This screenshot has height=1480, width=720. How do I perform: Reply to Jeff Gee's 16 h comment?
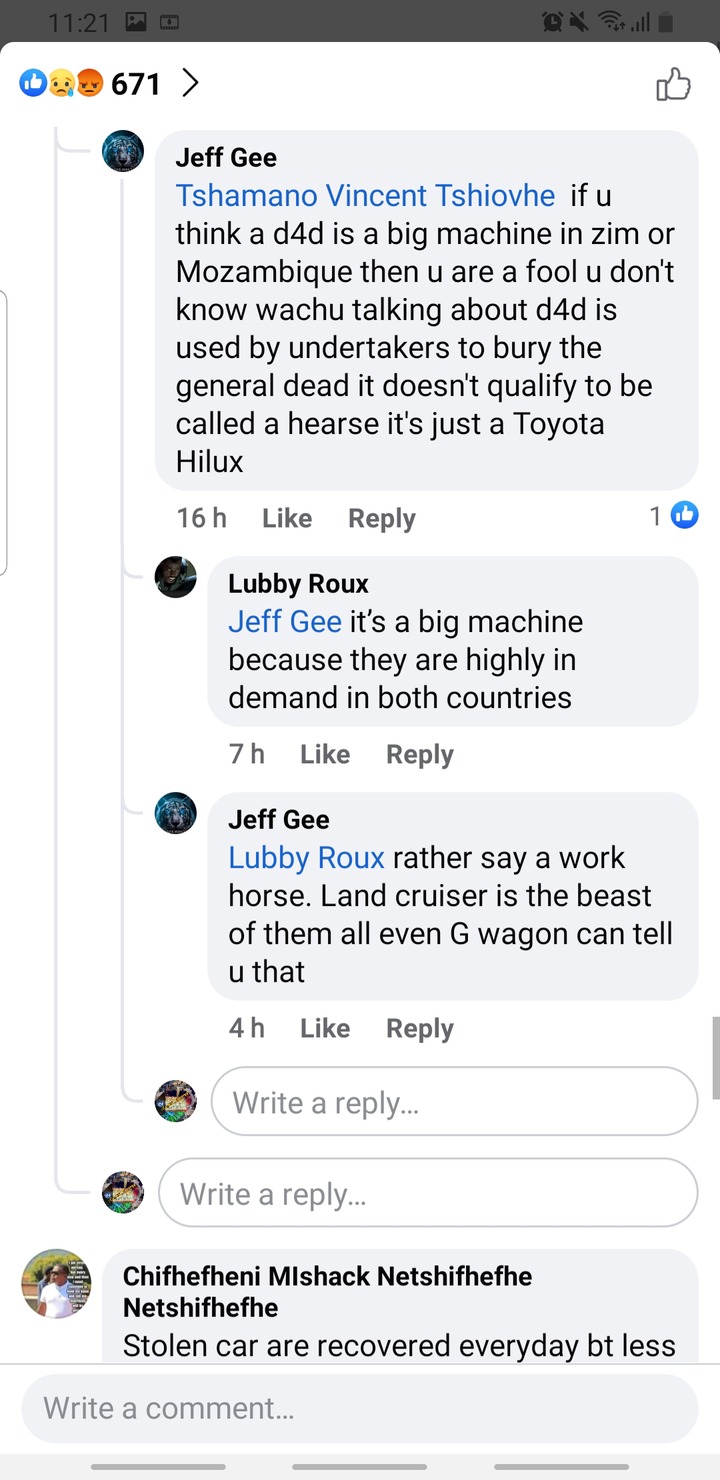coord(381,518)
